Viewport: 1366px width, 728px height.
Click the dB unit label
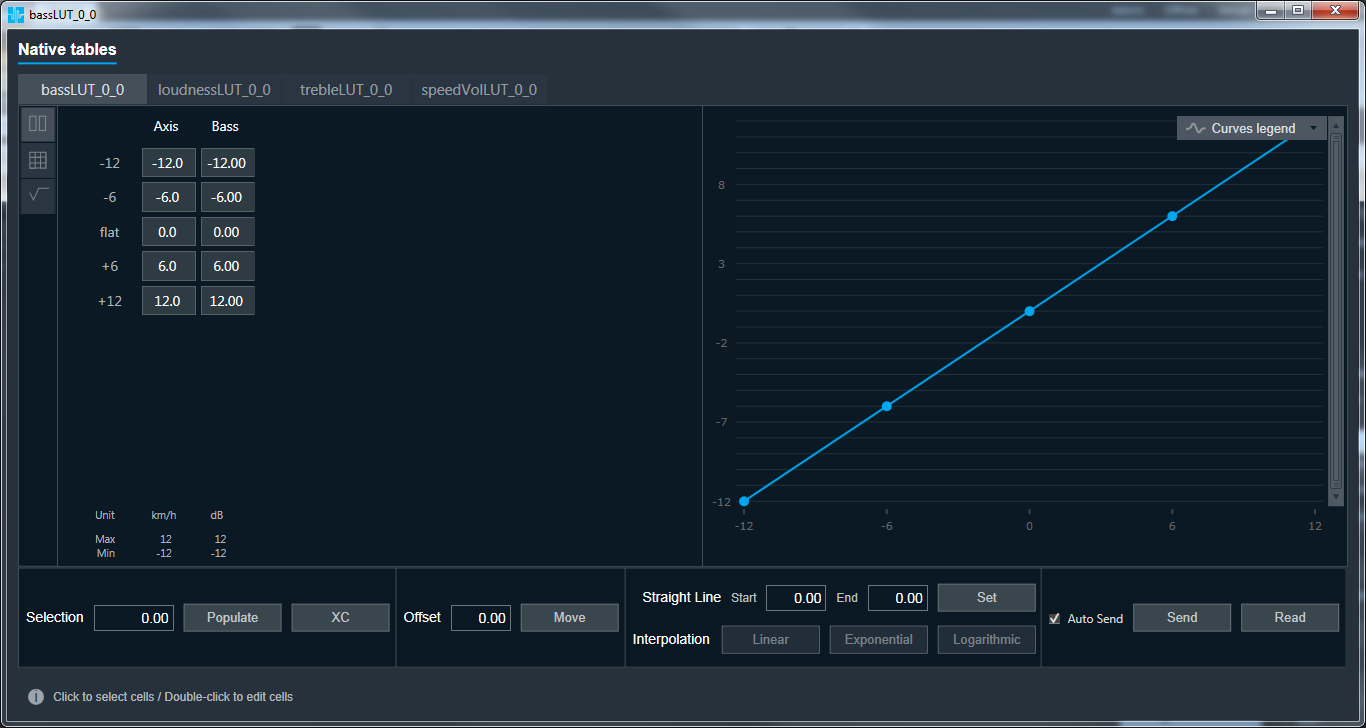click(217, 516)
